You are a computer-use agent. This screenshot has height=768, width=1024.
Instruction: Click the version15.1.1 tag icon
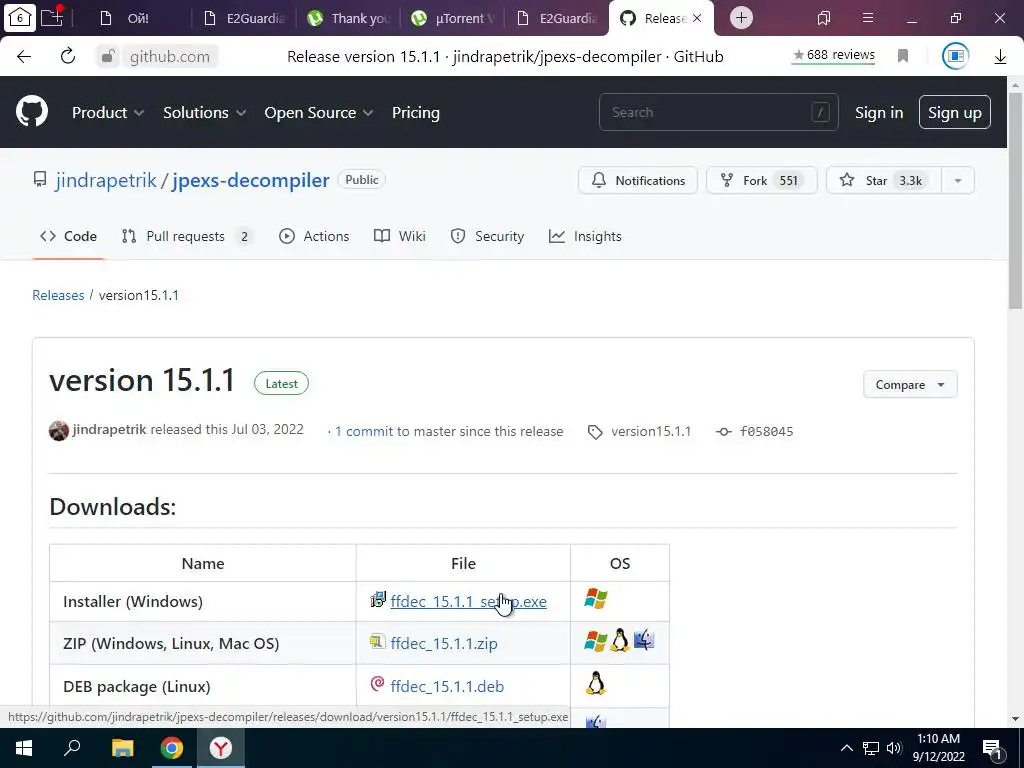[595, 432]
